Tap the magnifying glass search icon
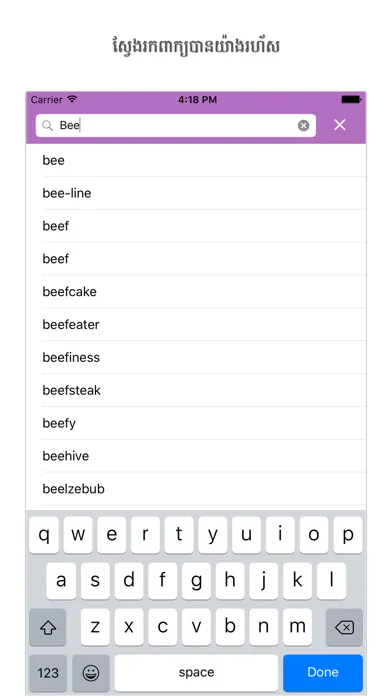The image size is (392, 696). [47, 126]
